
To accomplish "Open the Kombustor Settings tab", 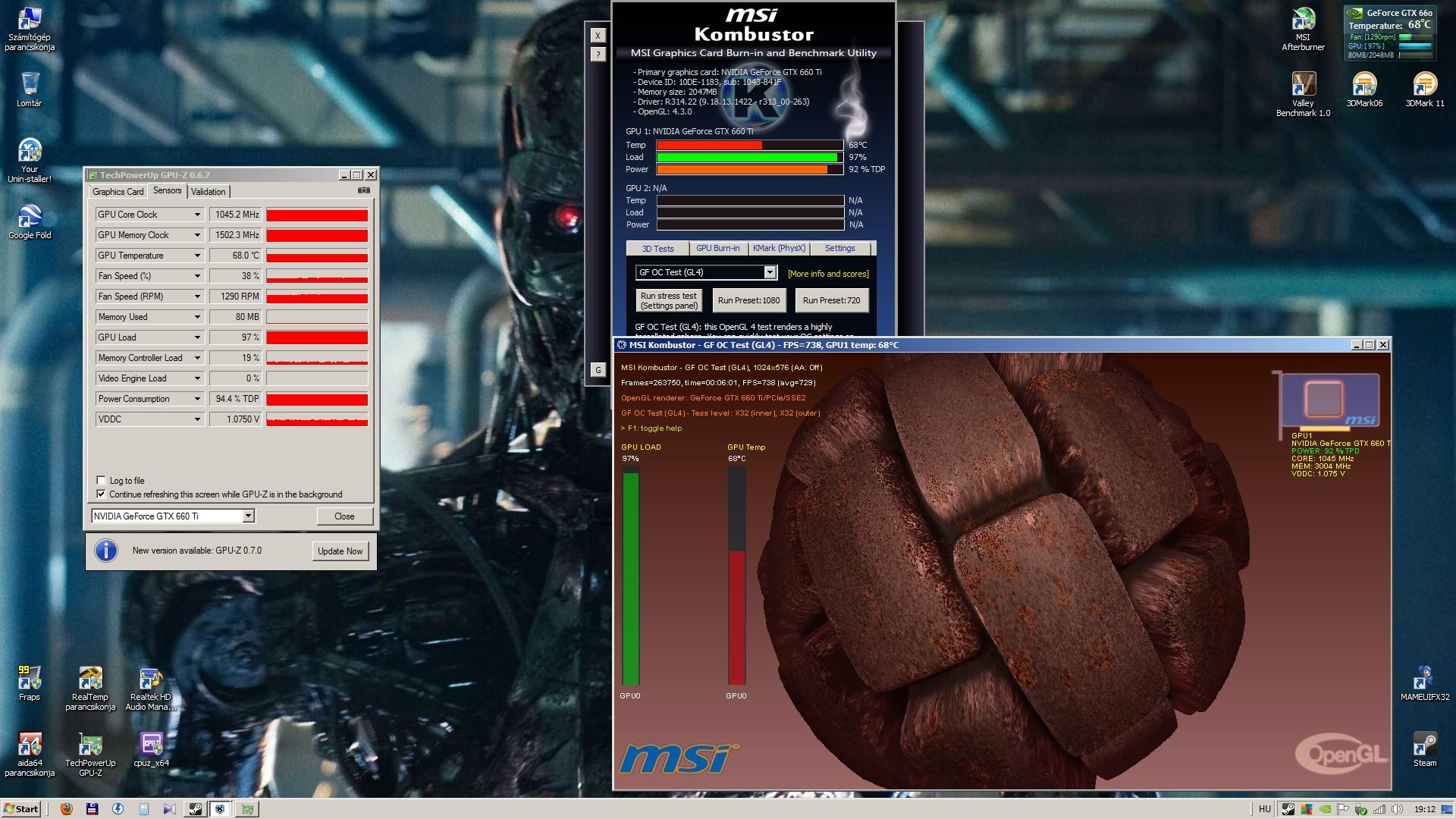I will (840, 248).
